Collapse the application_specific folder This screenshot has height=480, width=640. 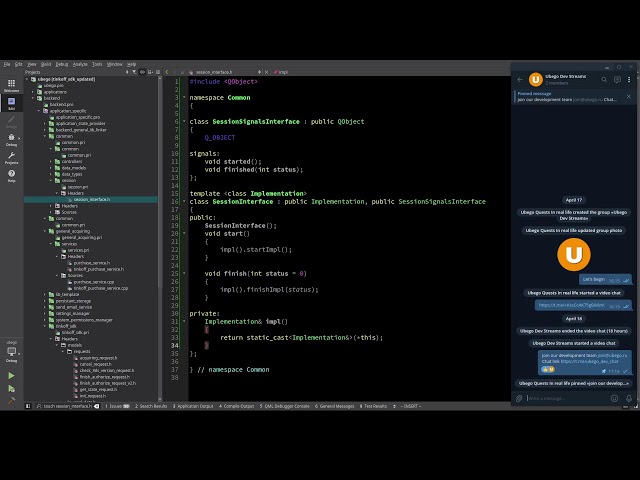click(x=40, y=111)
